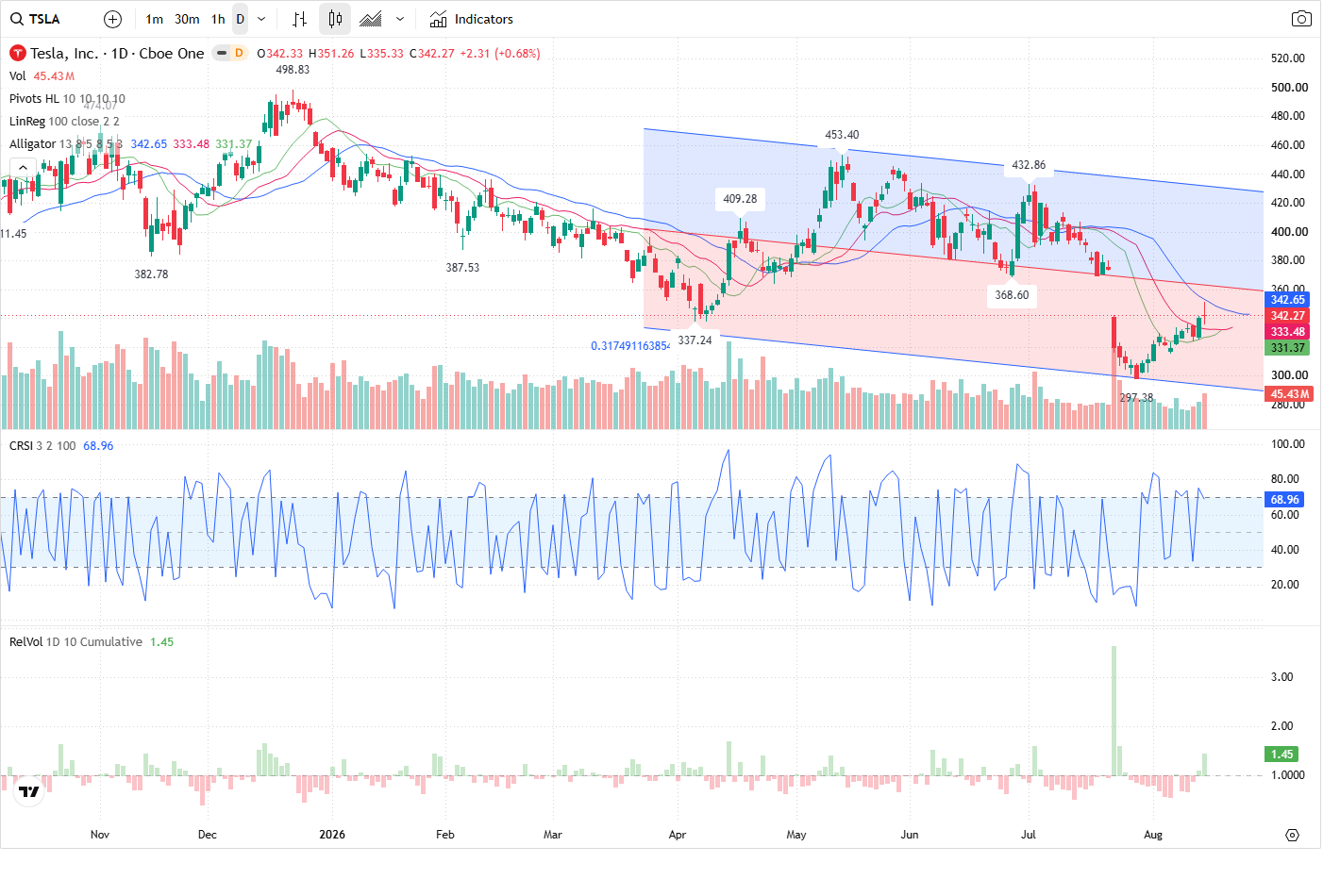Click the 368.60 pivot low label
This screenshot has width=1340, height=896.
click(1012, 295)
